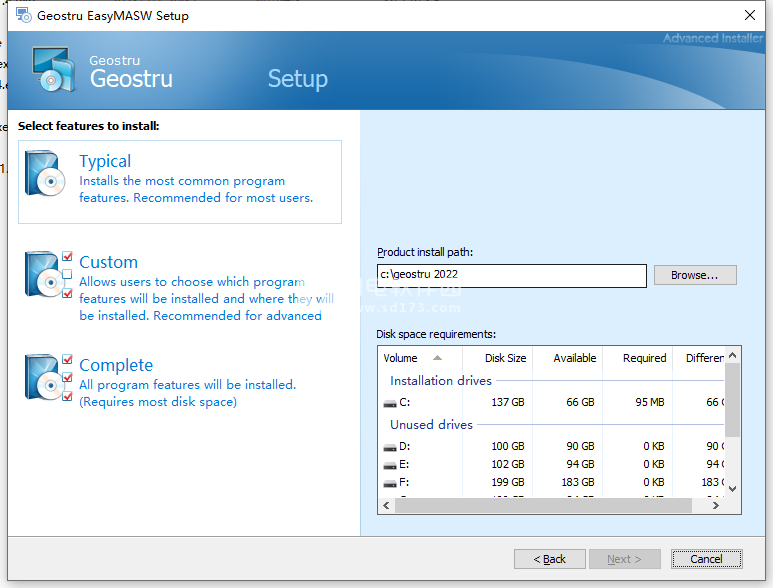Screen dimensions: 773x588
Task: Go to previous step with Back button
Action: click(550, 559)
